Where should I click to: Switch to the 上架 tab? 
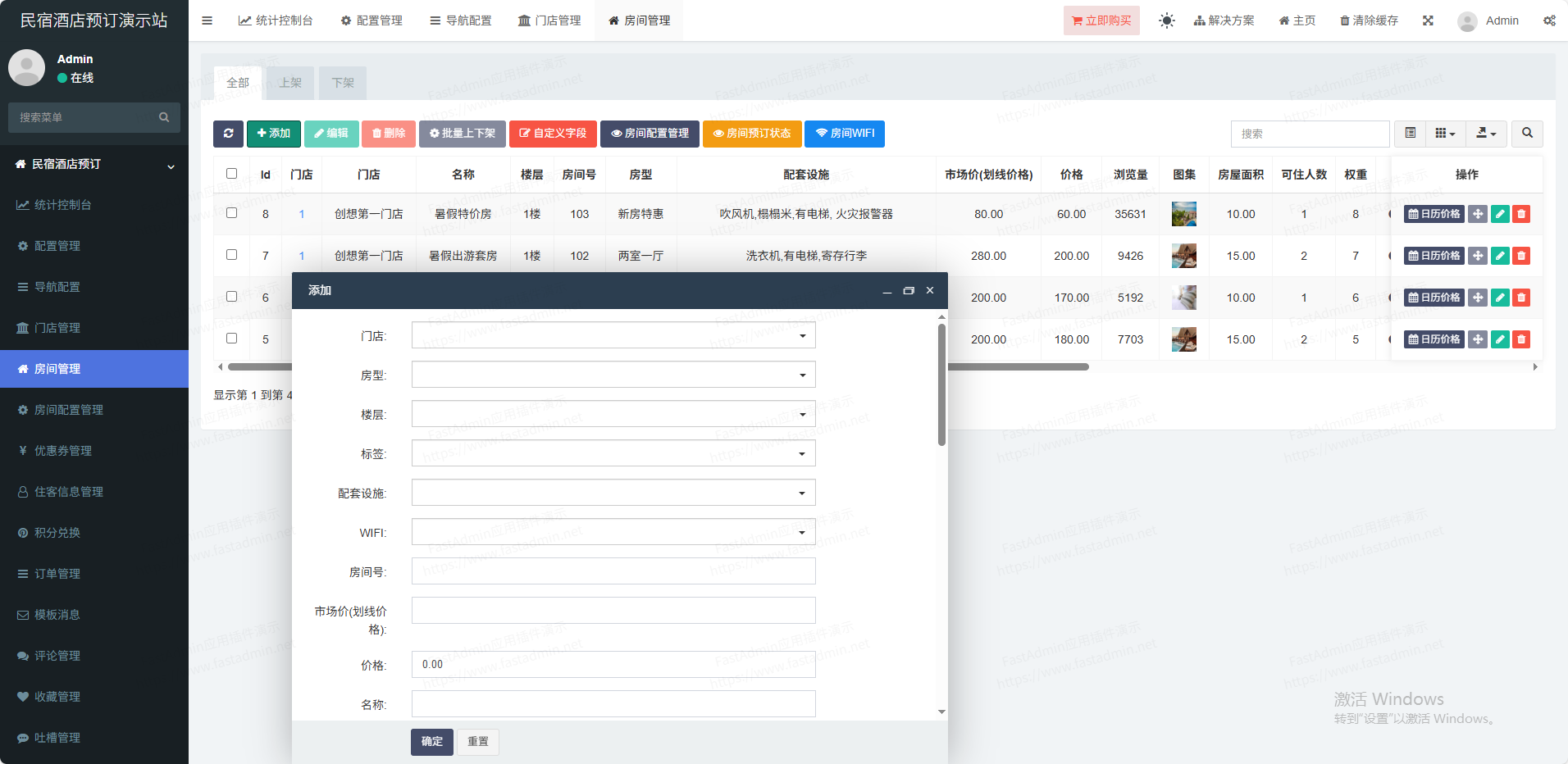pyautogui.click(x=290, y=83)
